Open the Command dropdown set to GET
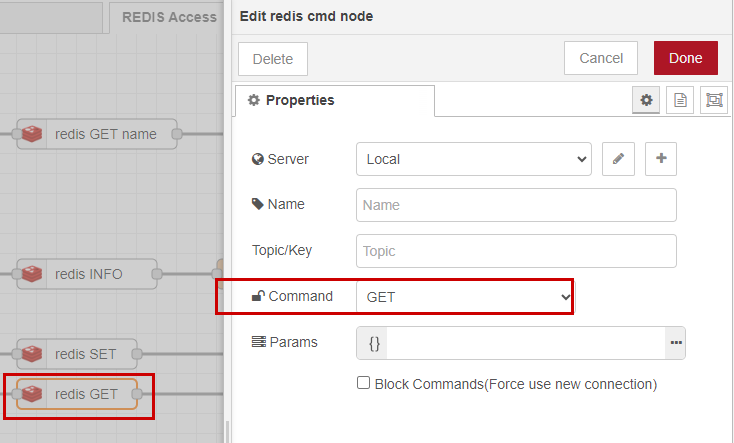734x443 pixels. tap(465, 297)
